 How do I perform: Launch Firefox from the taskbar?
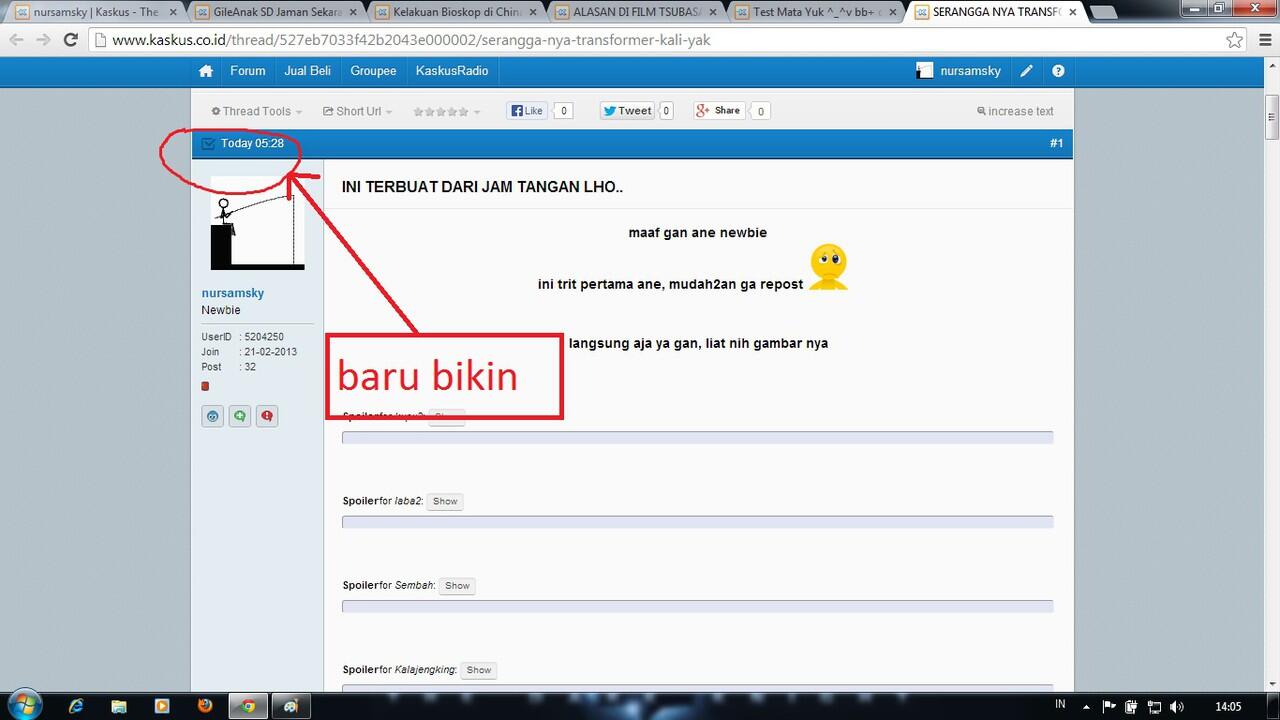point(205,706)
